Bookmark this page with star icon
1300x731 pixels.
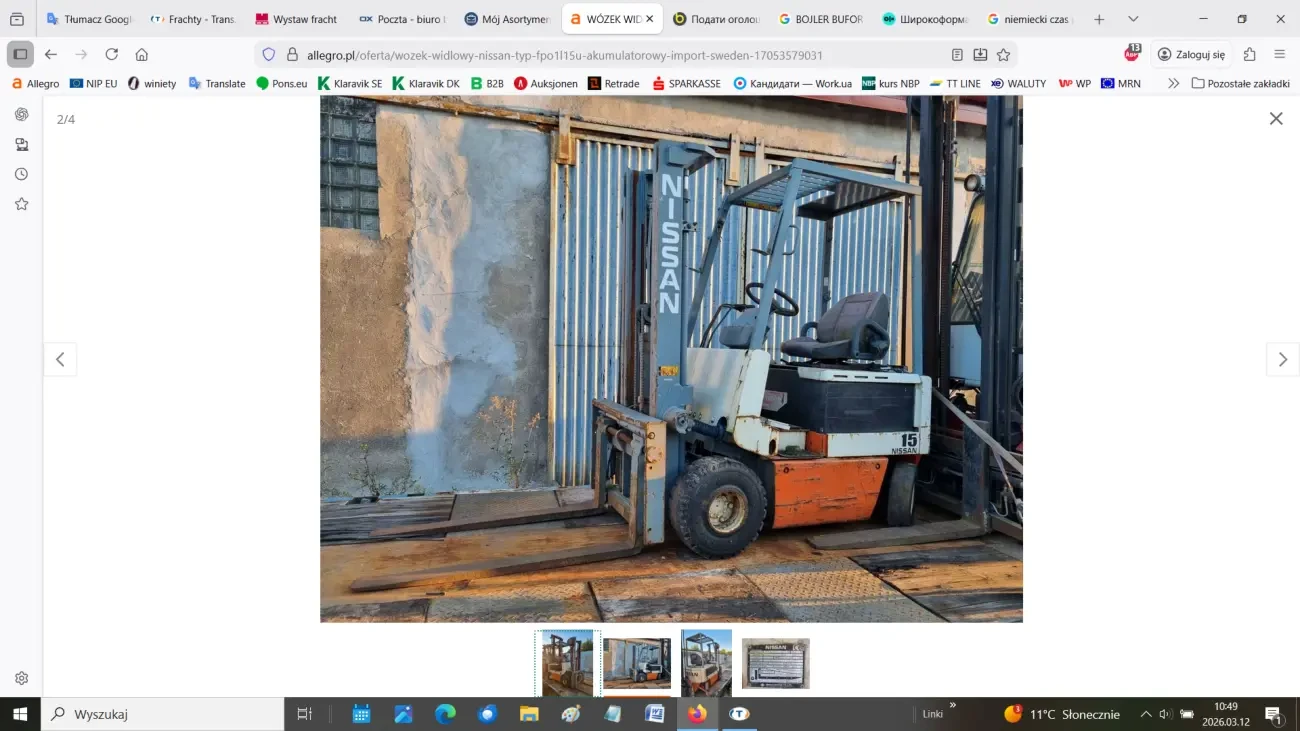click(1003, 55)
